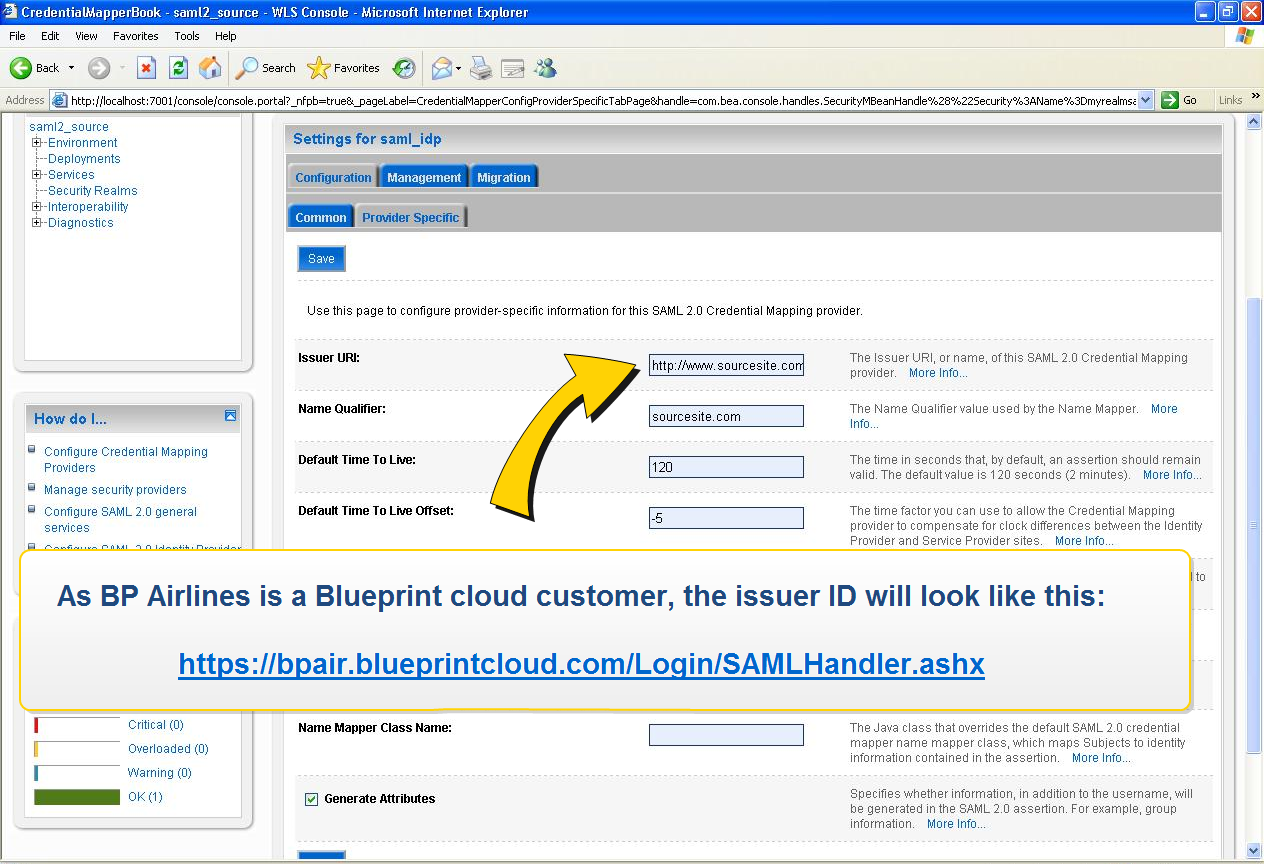Image resolution: width=1264 pixels, height=864 pixels.
Task: Open Configure Credential Mapping Providers link
Action: click(x=126, y=460)
